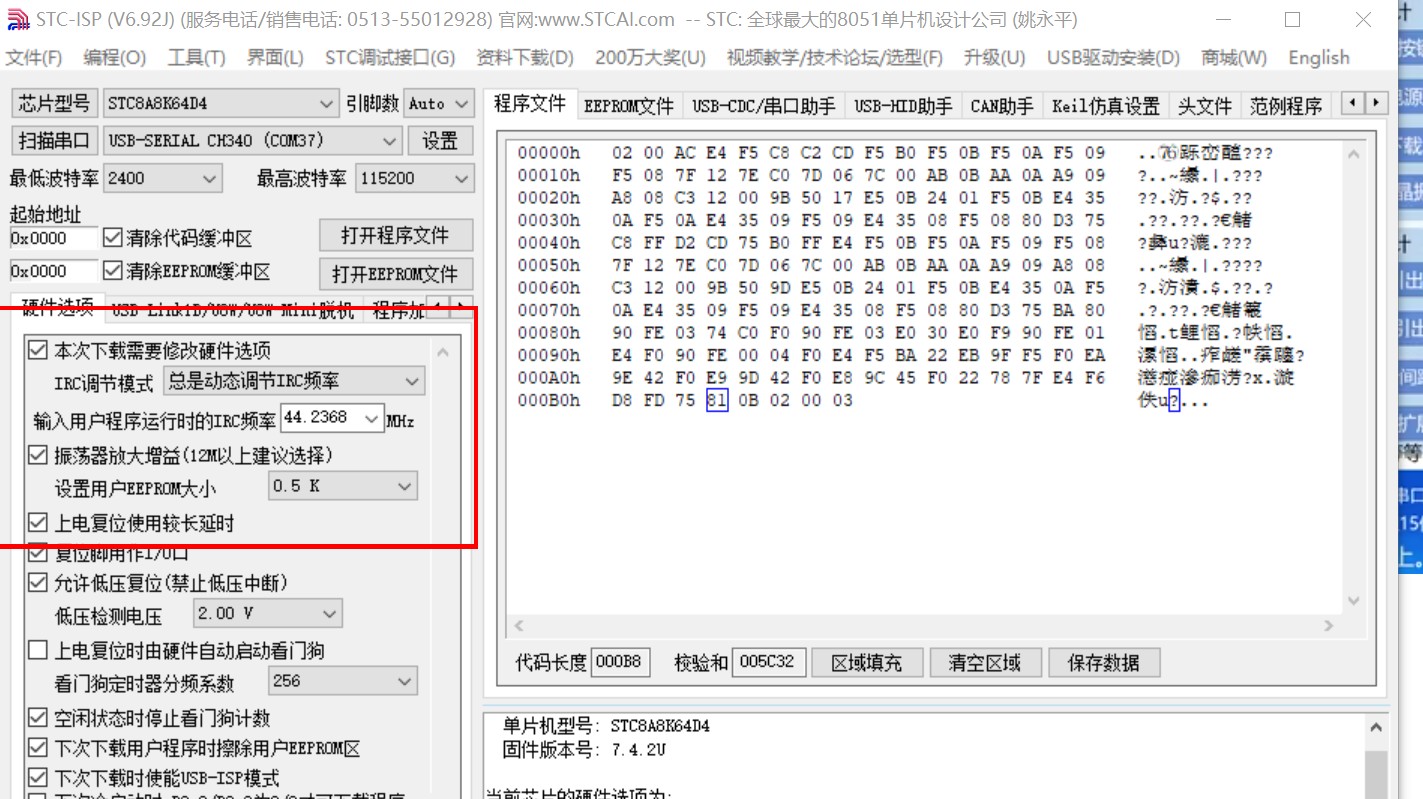The height and width of the screenshot is (799, 1423).
Task: Open the 文件(F) menu
Action: pos(34,58)
